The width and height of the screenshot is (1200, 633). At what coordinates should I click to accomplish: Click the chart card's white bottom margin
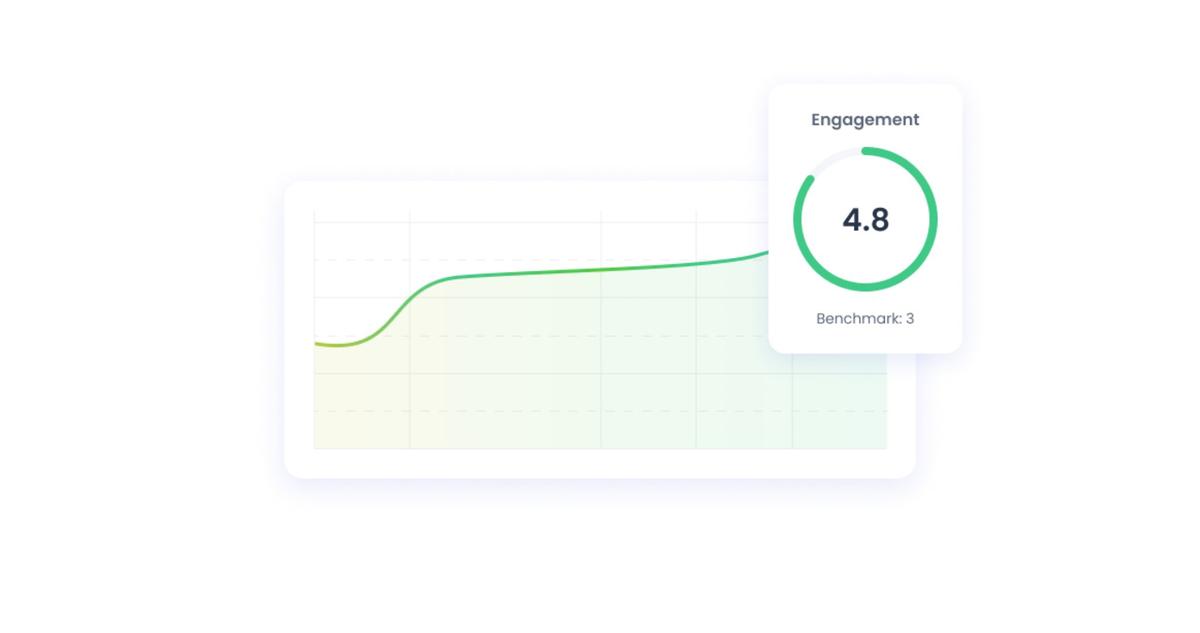600,464
